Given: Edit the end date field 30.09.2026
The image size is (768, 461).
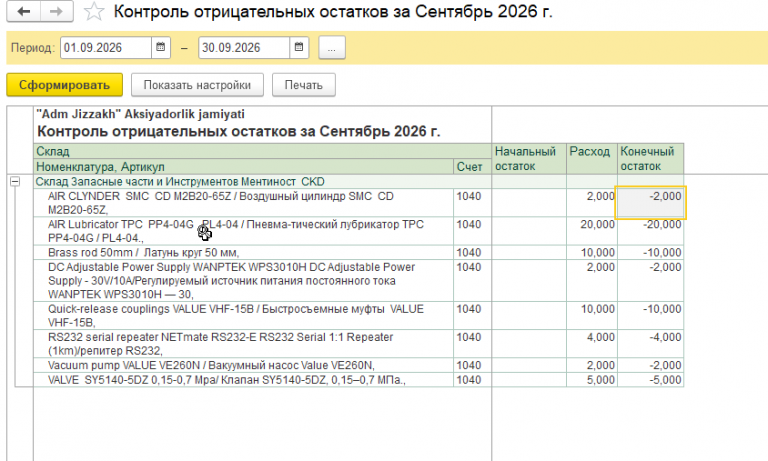Looking at the screenshot, I should coord(244,48).
